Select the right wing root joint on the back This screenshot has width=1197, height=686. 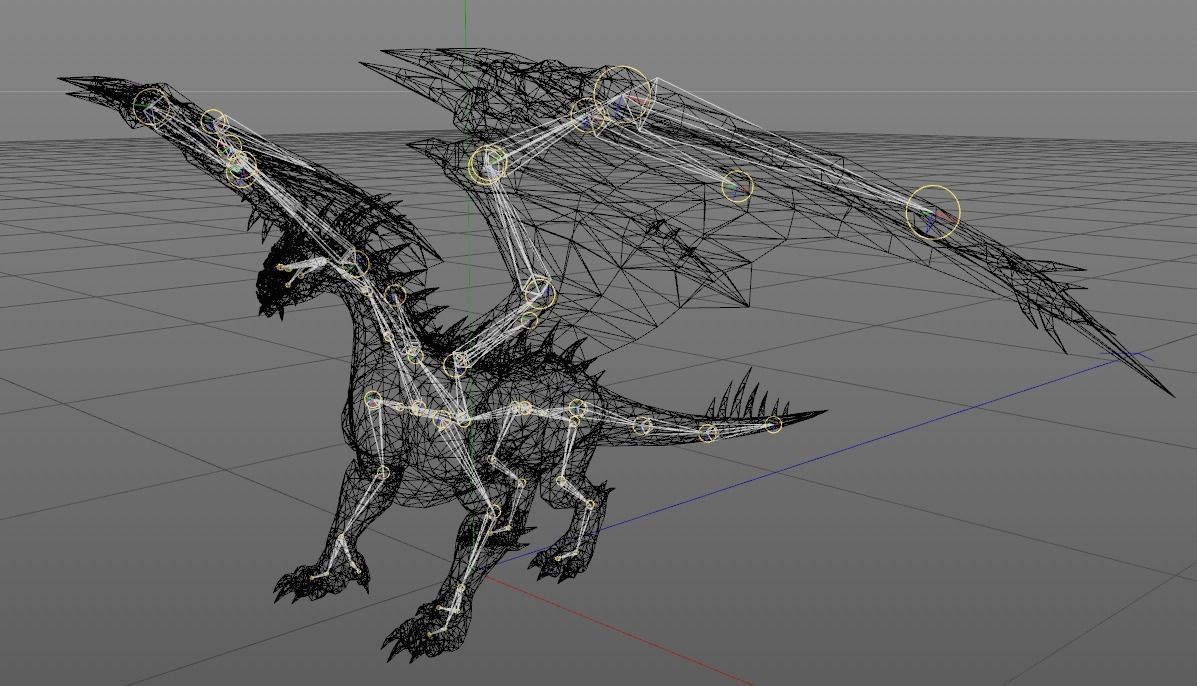457,364
